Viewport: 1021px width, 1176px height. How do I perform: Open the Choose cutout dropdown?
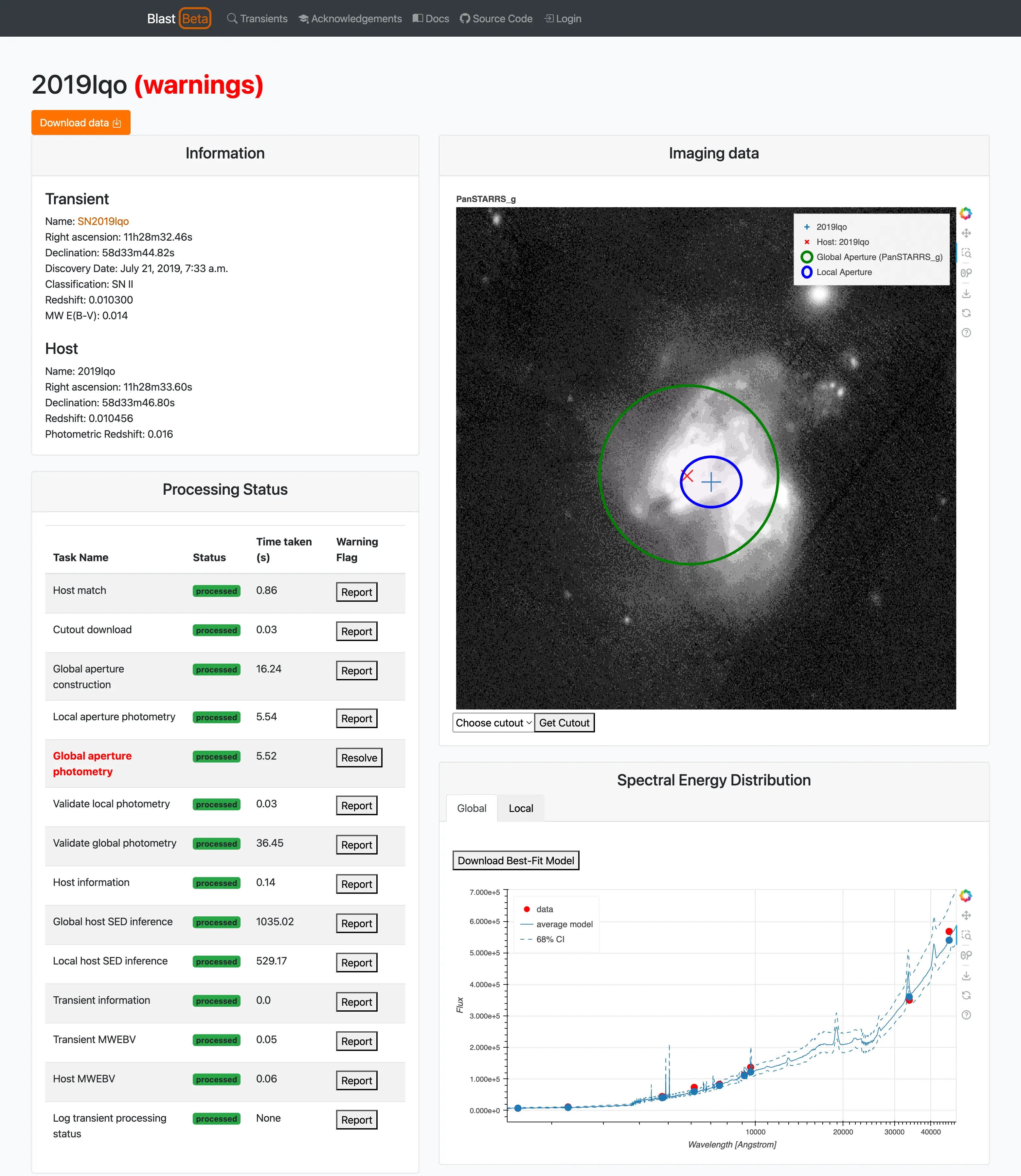click(493, 723)
